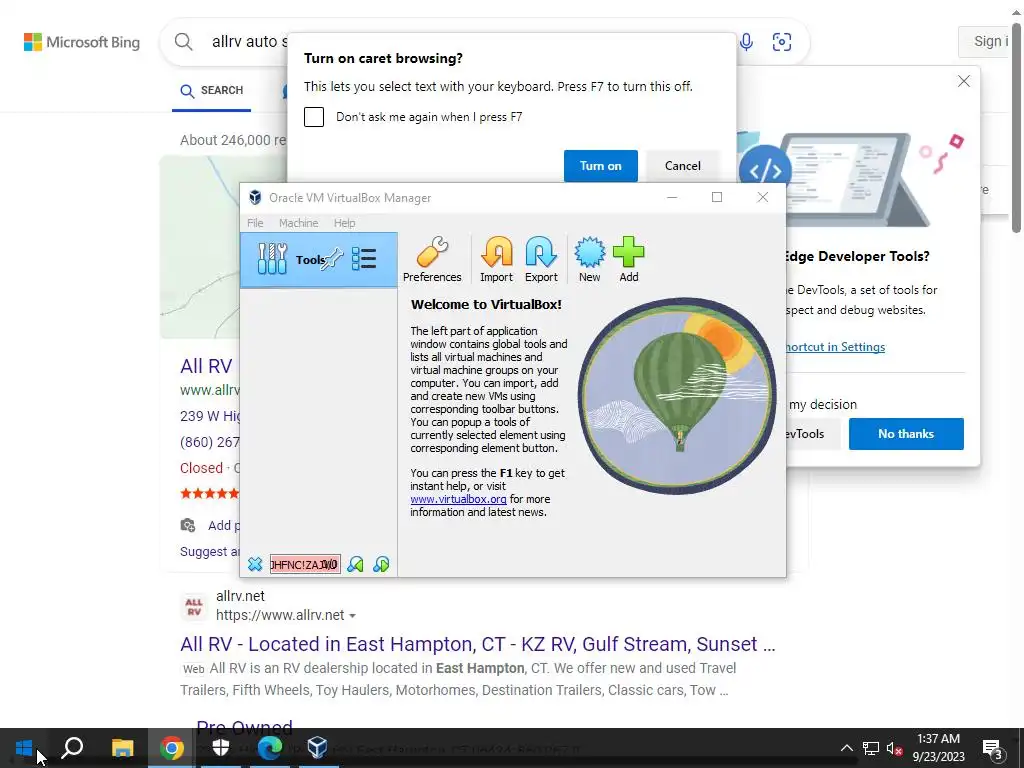Screen dimensions: 1024x768
Task: Open the shortcut in Settings link
Action: [836, 347]
